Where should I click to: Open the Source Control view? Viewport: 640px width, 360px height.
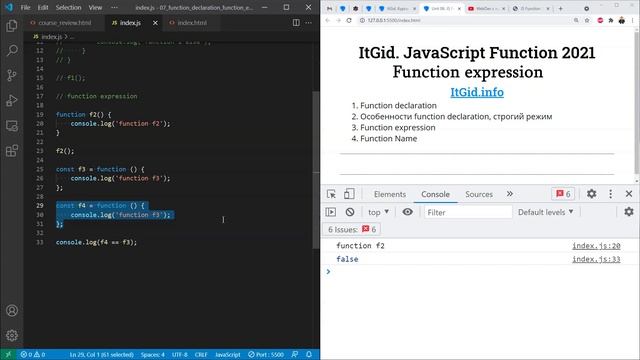click(12, 76)
